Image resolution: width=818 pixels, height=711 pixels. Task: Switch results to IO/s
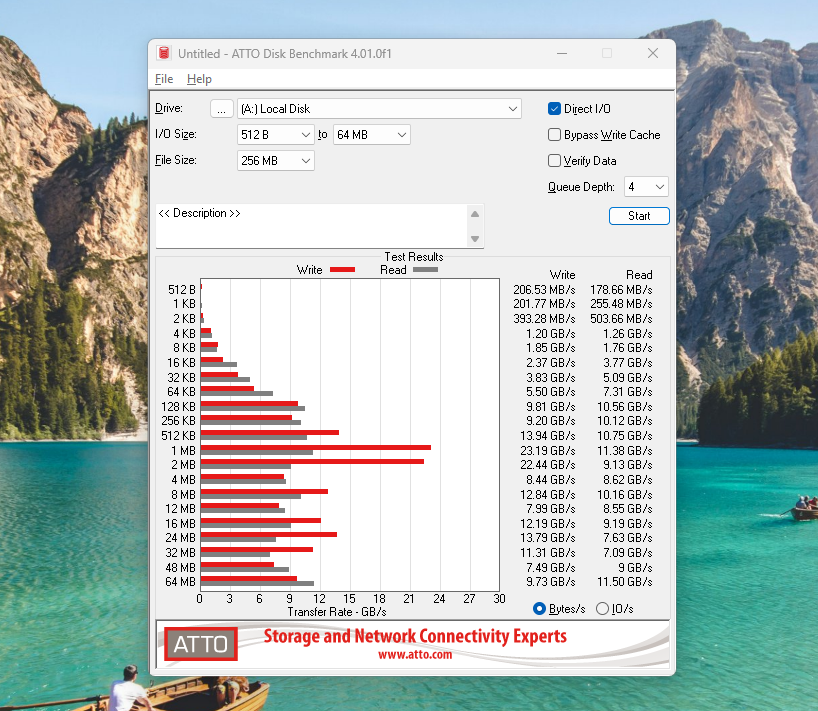click(602, 608)
